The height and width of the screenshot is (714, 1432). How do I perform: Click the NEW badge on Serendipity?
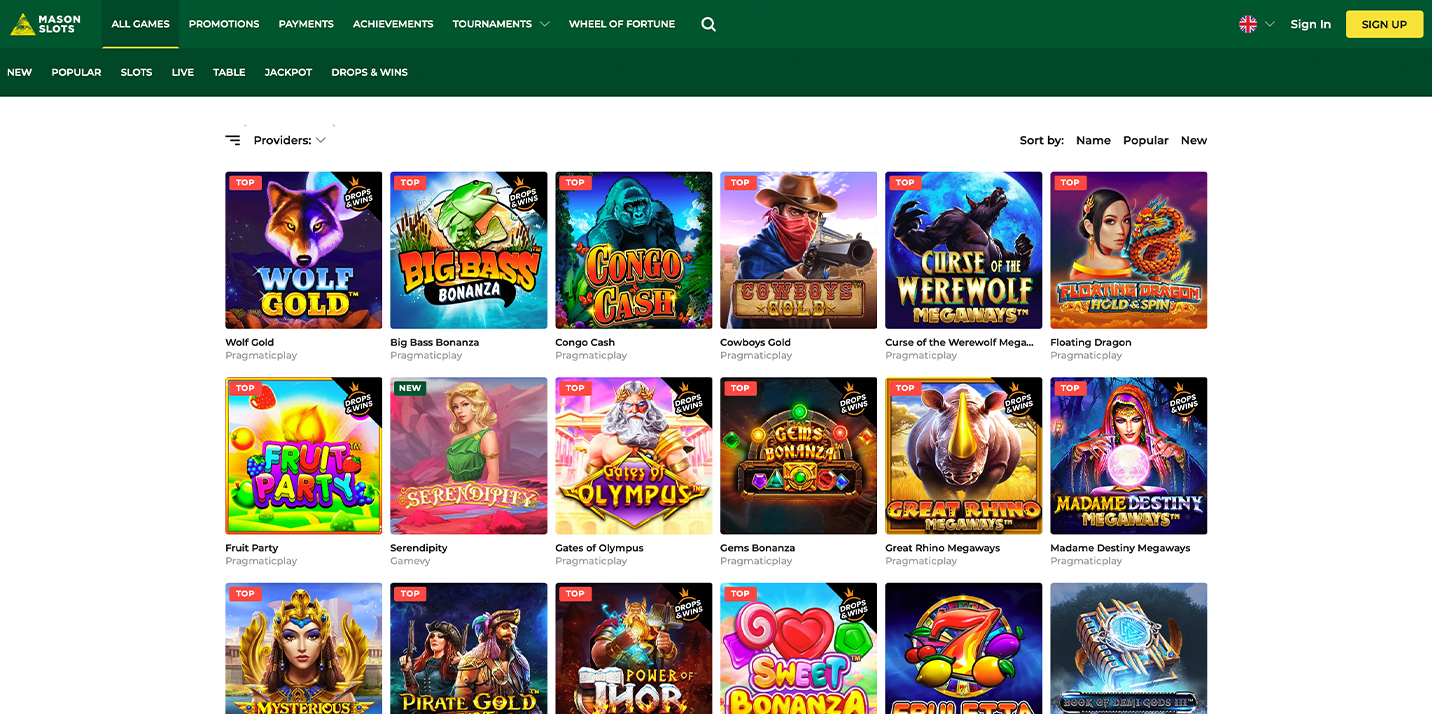click(x=410, y=388)
